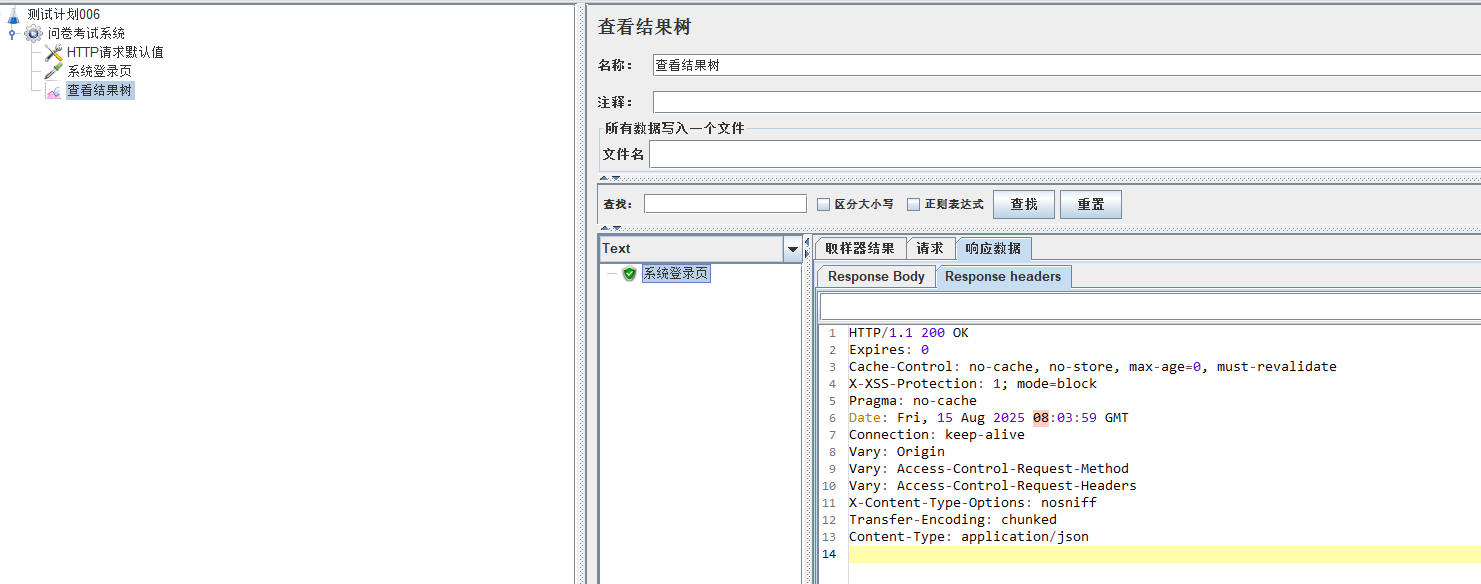Click the 查找 search button
This screenshot has width=1481, height=584.
(x=1024, y=204)
